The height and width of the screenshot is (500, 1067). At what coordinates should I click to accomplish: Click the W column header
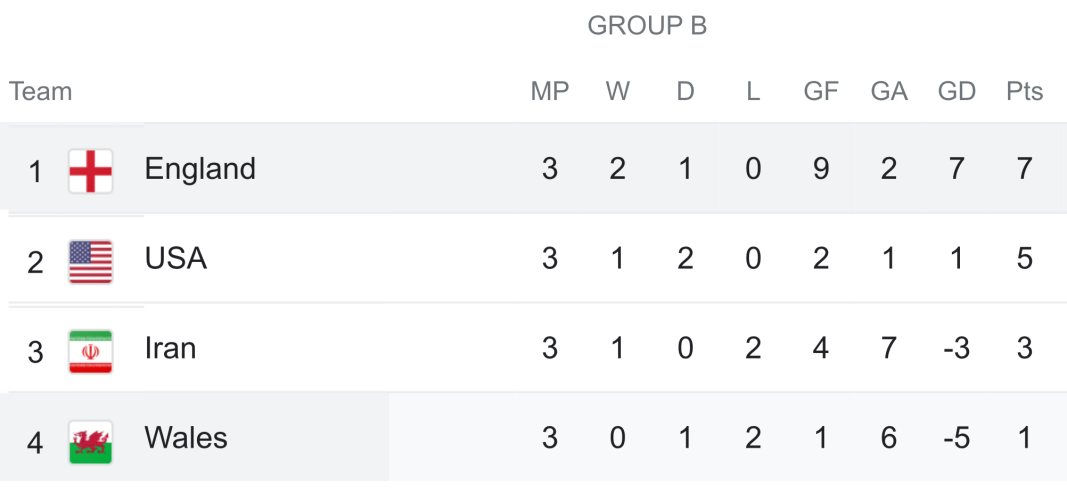[x=618, y=92]
